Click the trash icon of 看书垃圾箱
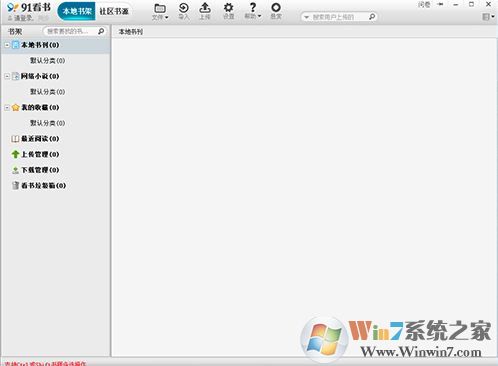The width and height of the screenshot is (498, 366). coord(15,186)
